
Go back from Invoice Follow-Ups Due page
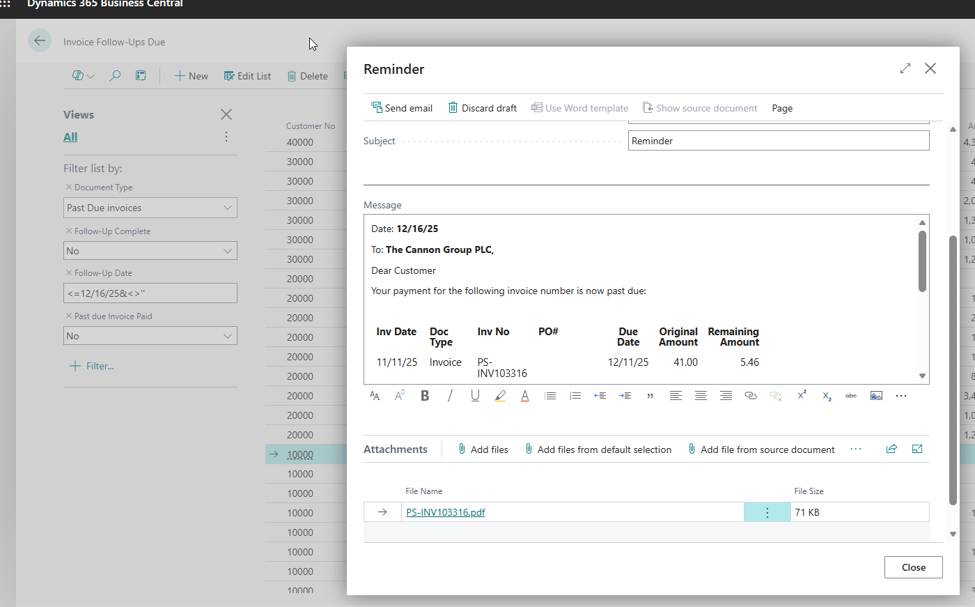coord(40,41)
